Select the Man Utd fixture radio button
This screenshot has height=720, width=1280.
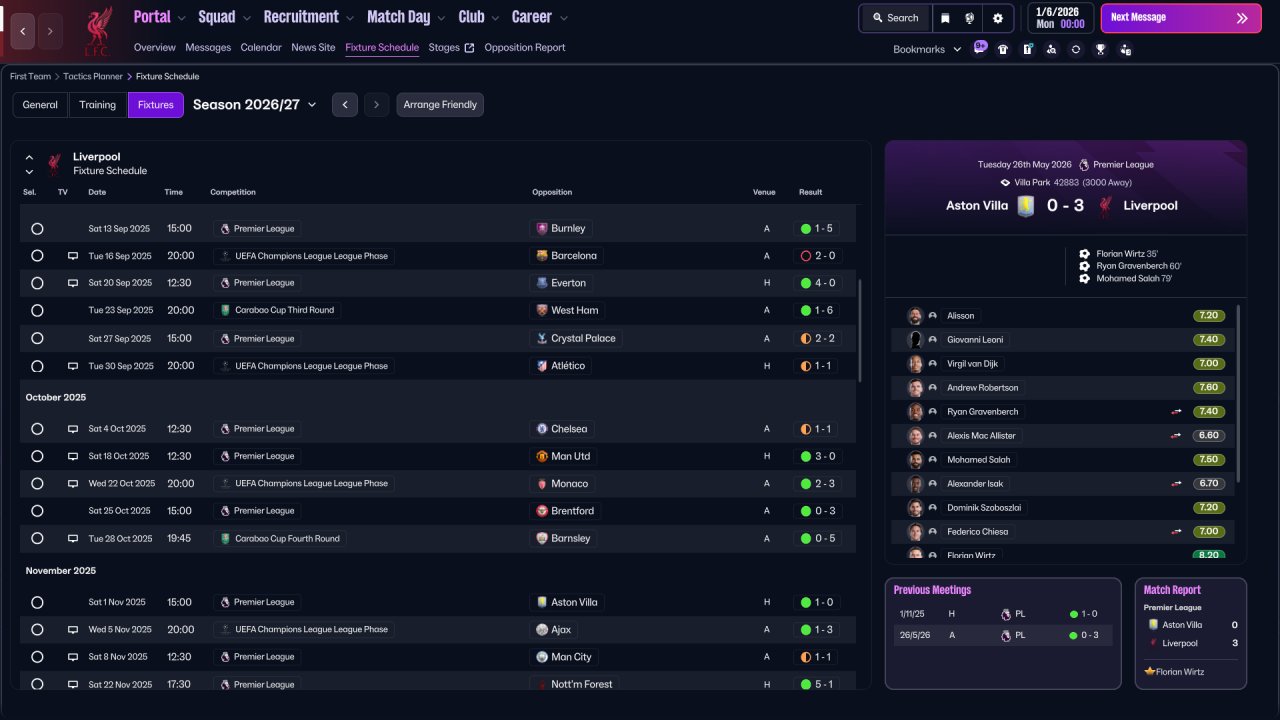pos(37,456)
